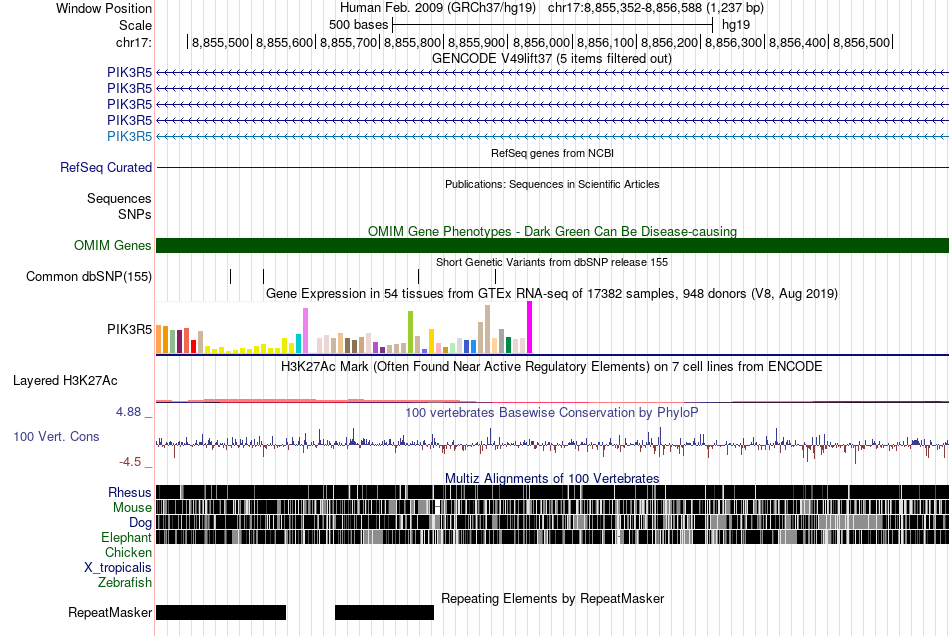Viewport: 950px width, 636px height.
Task: Click RepeatMasker block spanning 8,855,700
Action: pyautogui.click(x=384, y=612)
